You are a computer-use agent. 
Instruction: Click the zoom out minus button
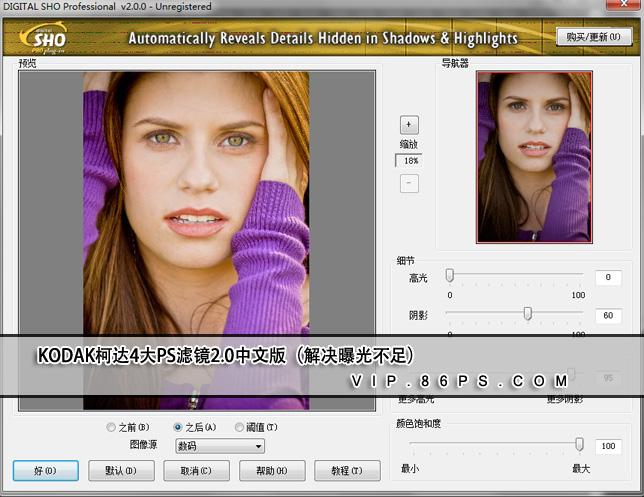pos(409,183)
